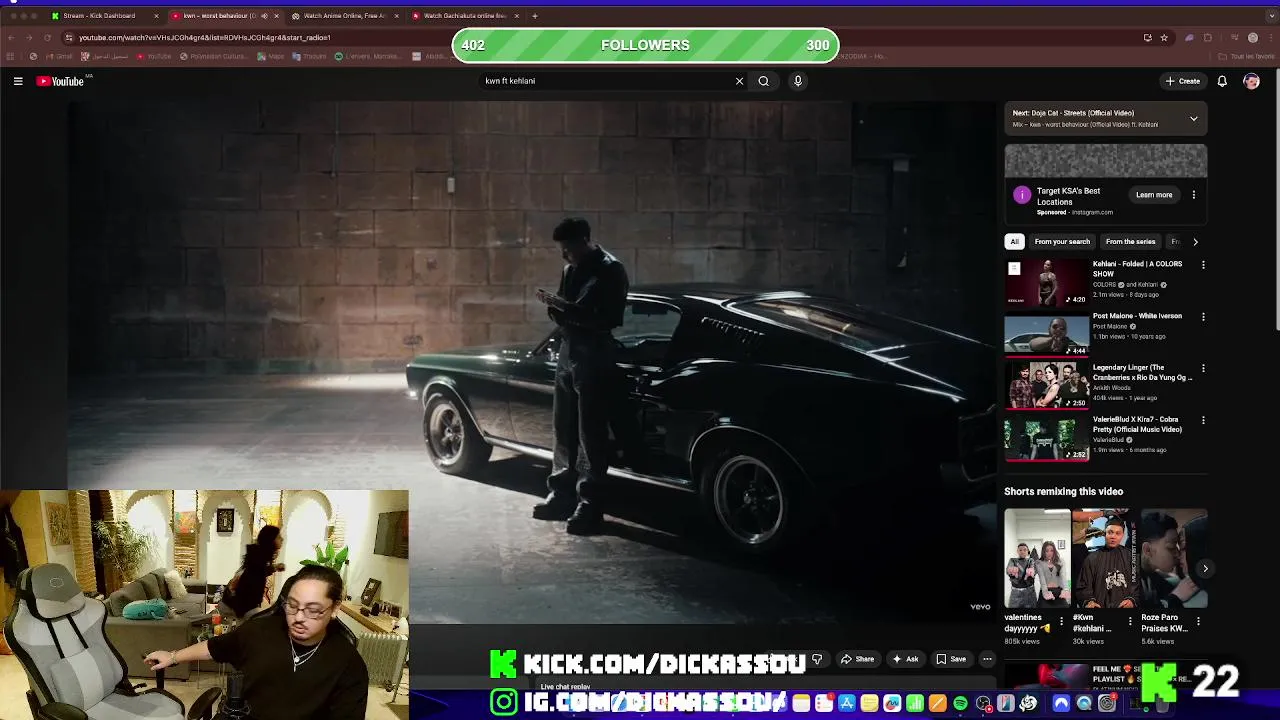Image resolution: width=1280 pixels, height=720 pixels.
Task: Clear the search box with the X
Action: pos(740,81)
